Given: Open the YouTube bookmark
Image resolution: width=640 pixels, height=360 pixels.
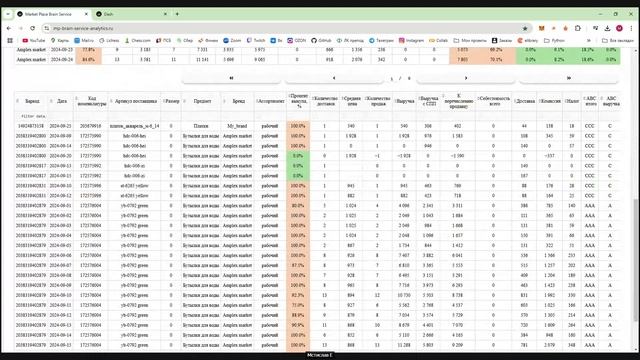Looking at the screenshot, I should [33, 40].
